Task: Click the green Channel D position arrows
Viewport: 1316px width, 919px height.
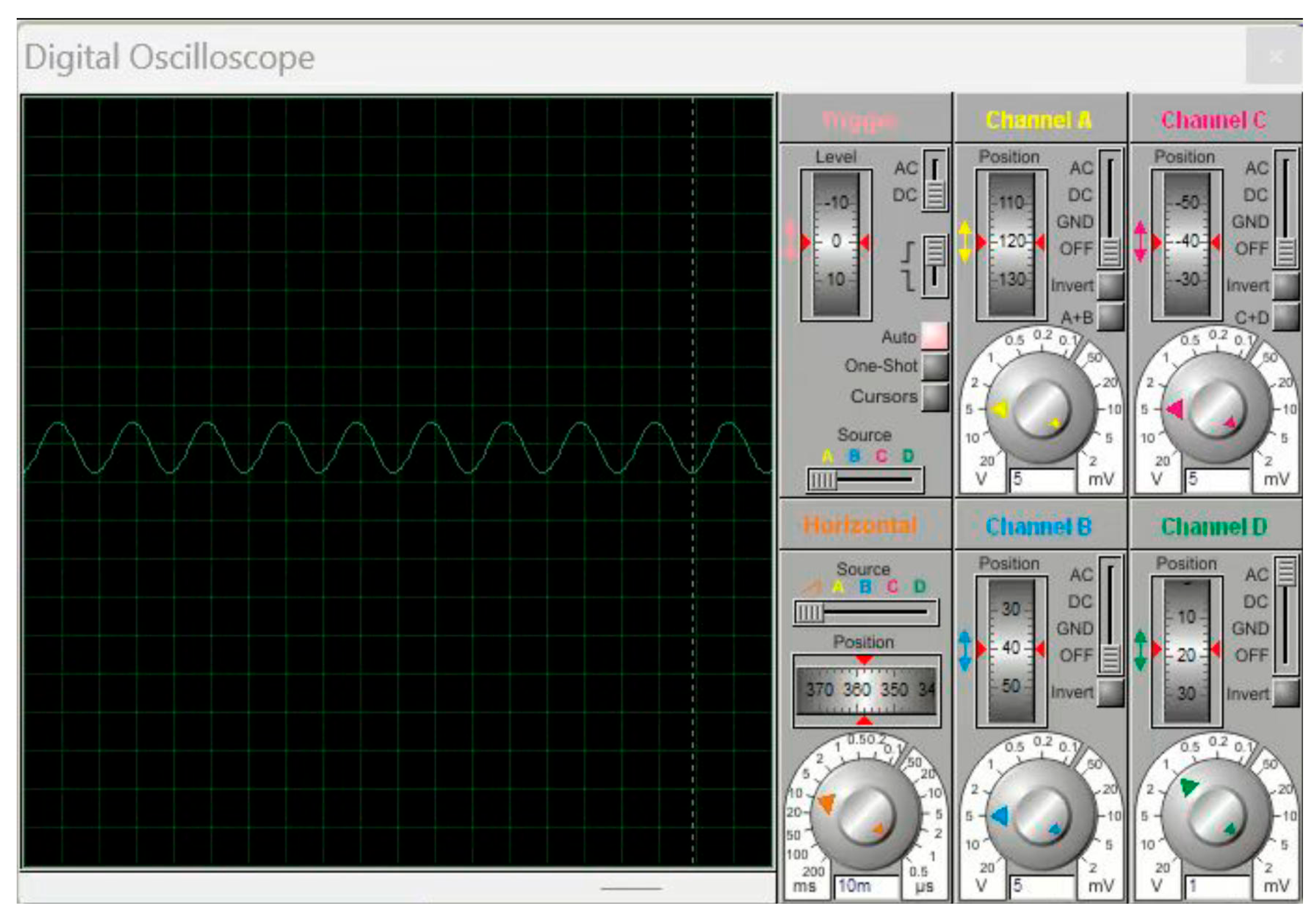Action: tap(1141, 651)
